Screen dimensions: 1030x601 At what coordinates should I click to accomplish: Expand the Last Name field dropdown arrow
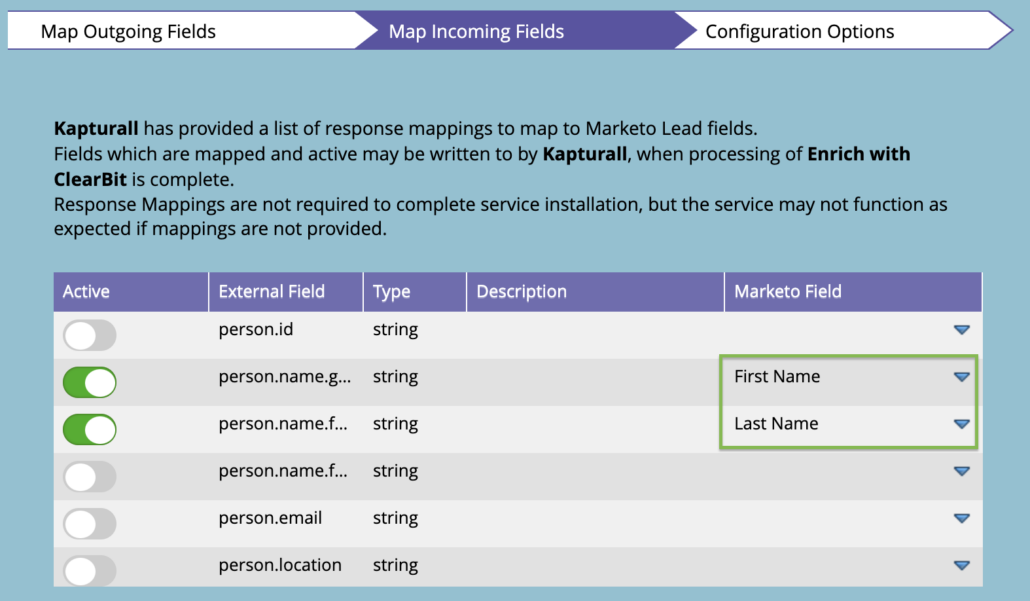pyautogui.click(x=962, y=424)
